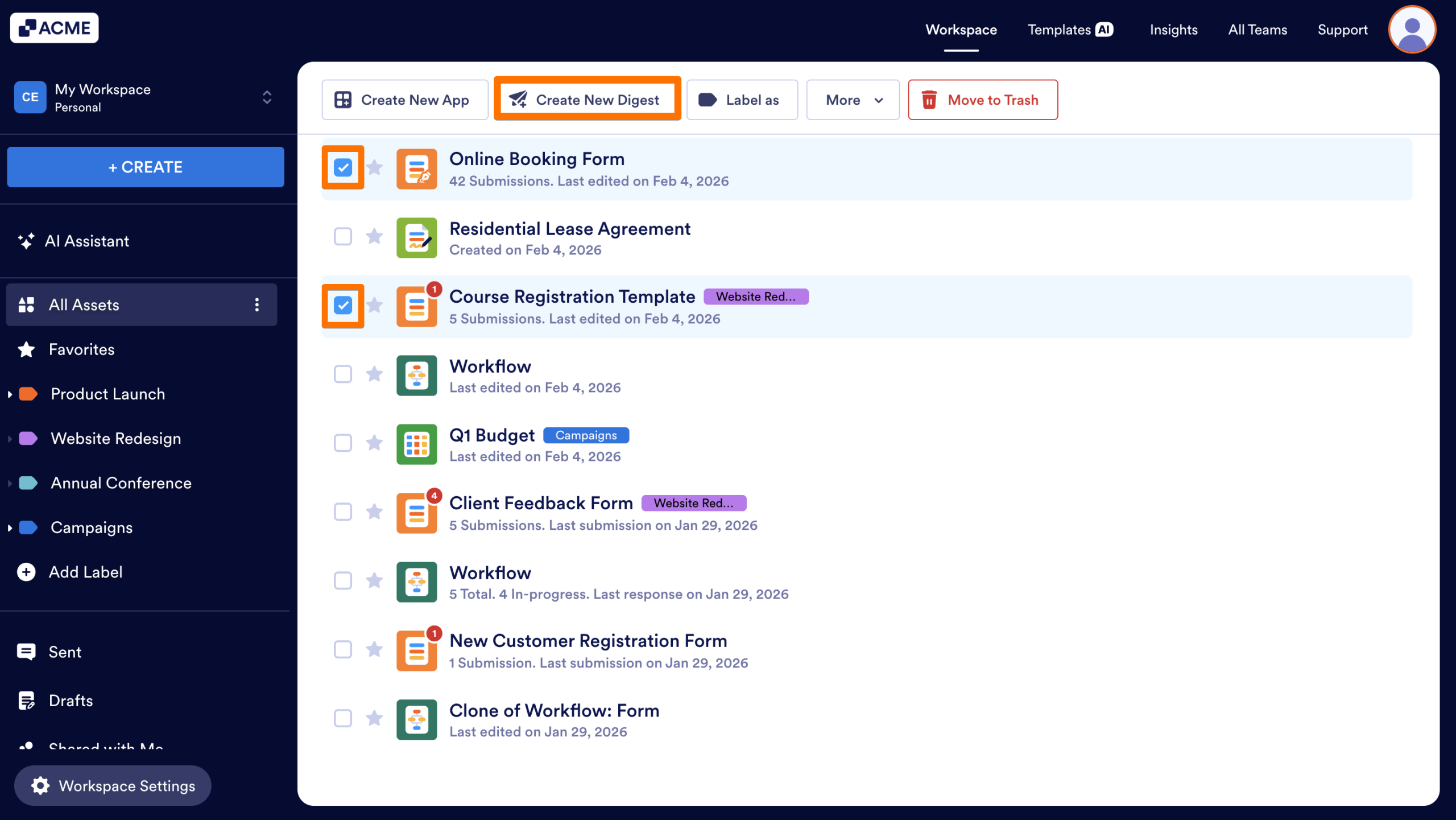
Task: Click Move to Trash
Action: 982,100
